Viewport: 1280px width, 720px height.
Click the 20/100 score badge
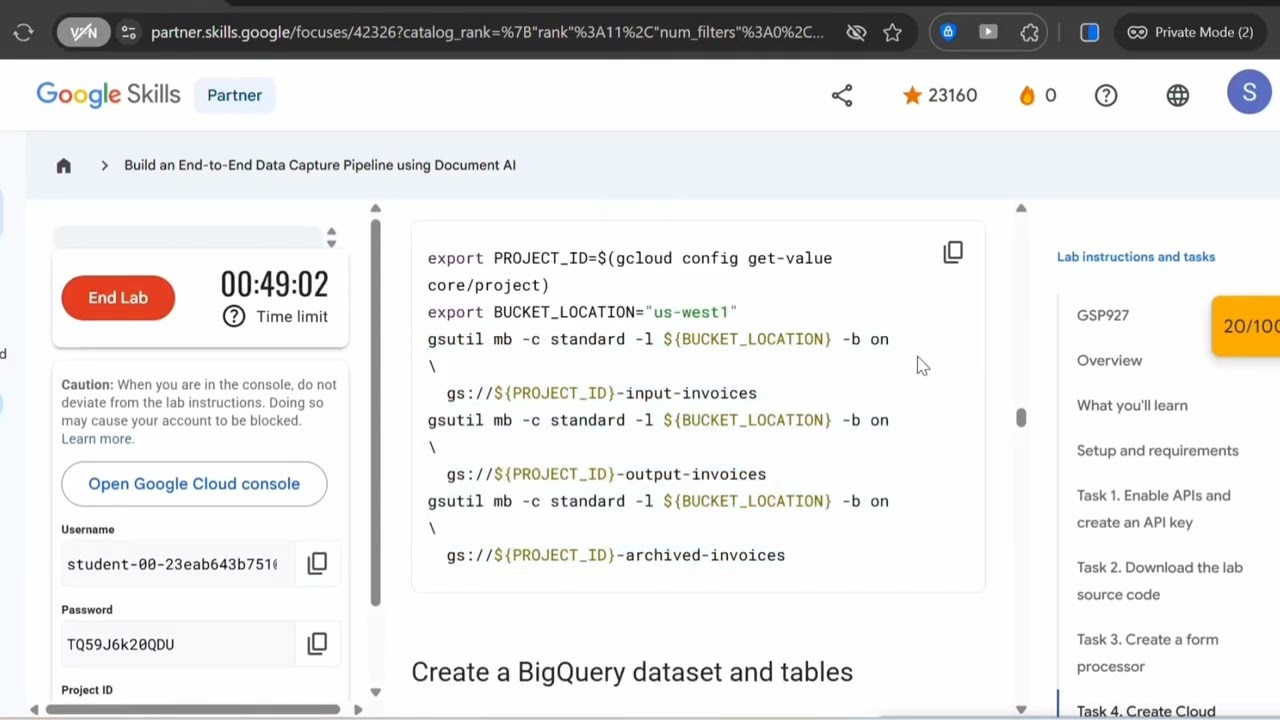1246,326
